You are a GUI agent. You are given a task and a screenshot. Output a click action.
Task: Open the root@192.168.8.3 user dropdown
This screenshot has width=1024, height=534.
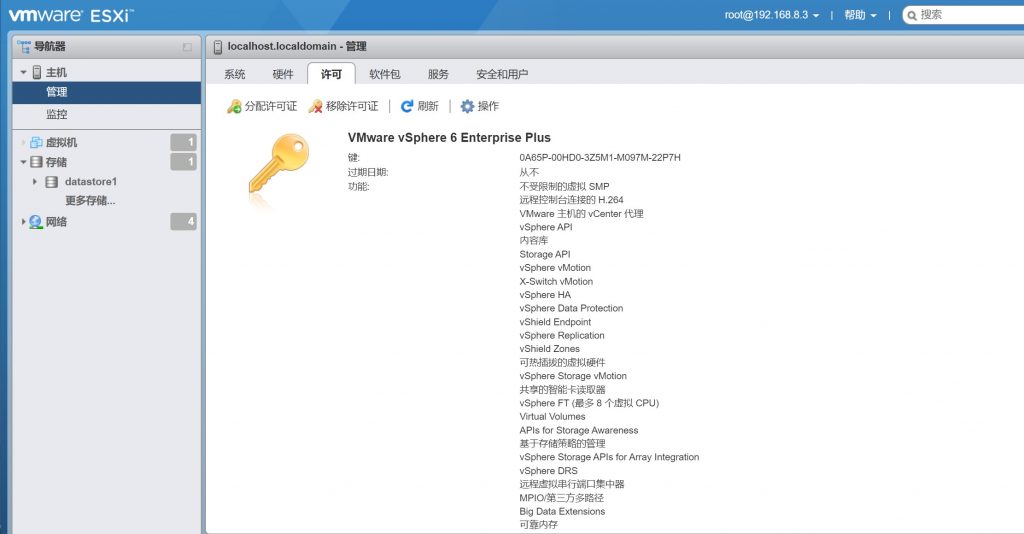click(772, 15)
